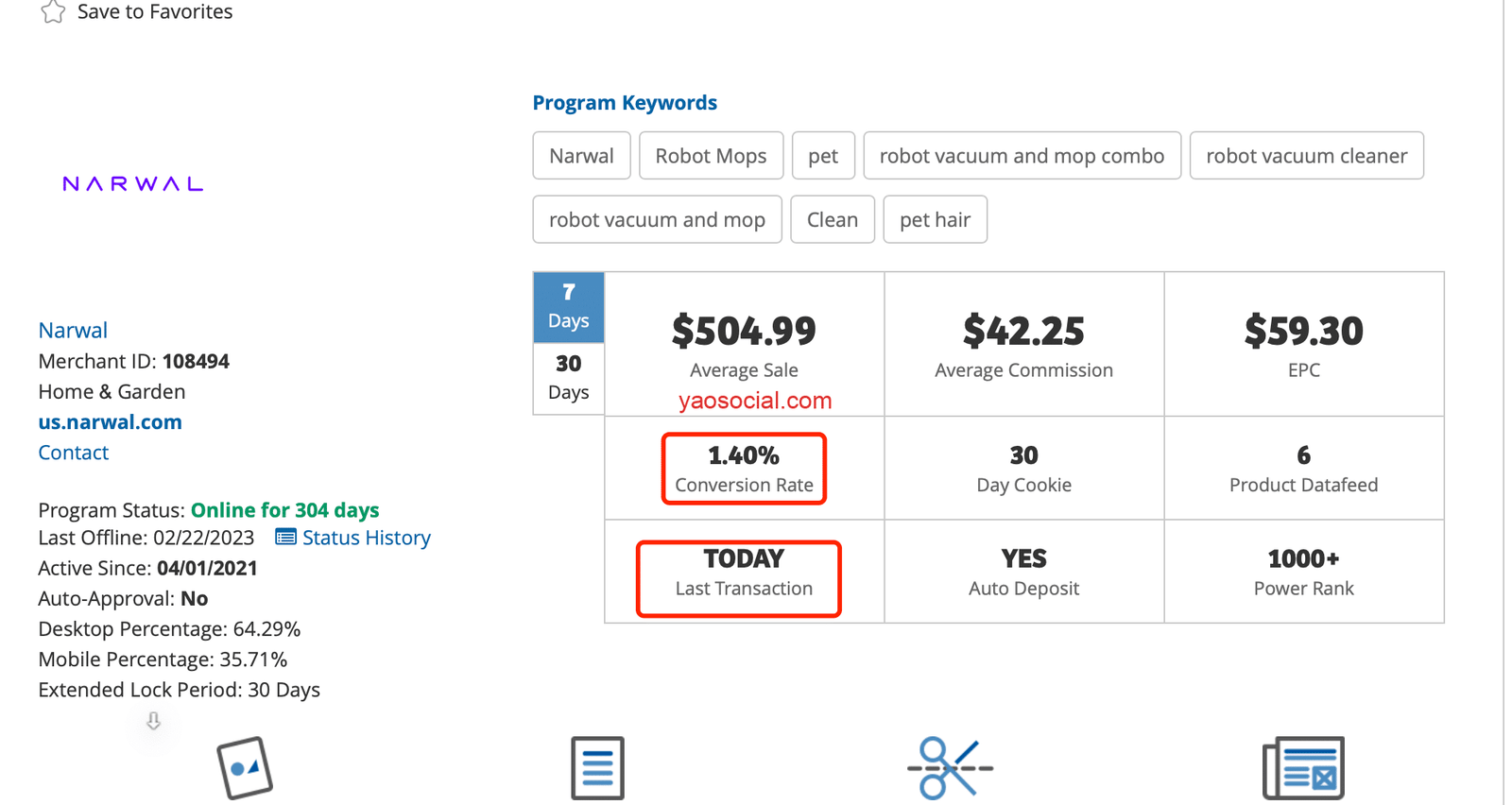Open the Narwal merchant name link
This screenshot has width=1512, height=805.
coord(73,331)
